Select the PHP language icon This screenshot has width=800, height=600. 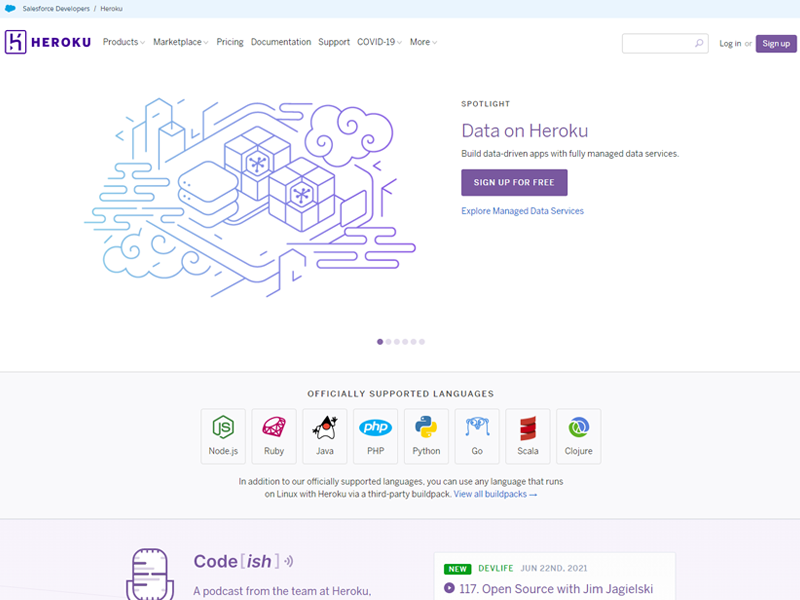coord(376,427)
